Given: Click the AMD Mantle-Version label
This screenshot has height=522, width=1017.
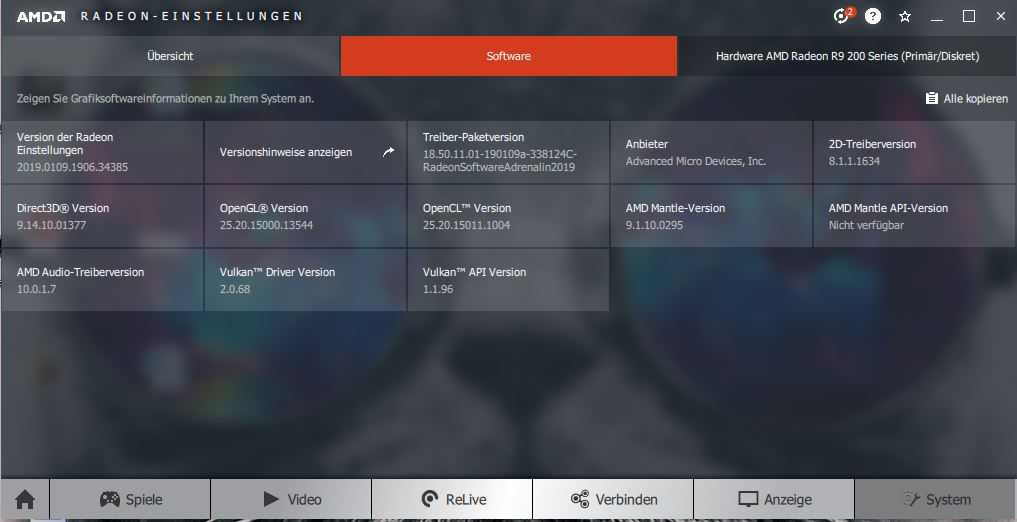Looking at the screenshot, I should pyautogui.click(x=675, y=208).
